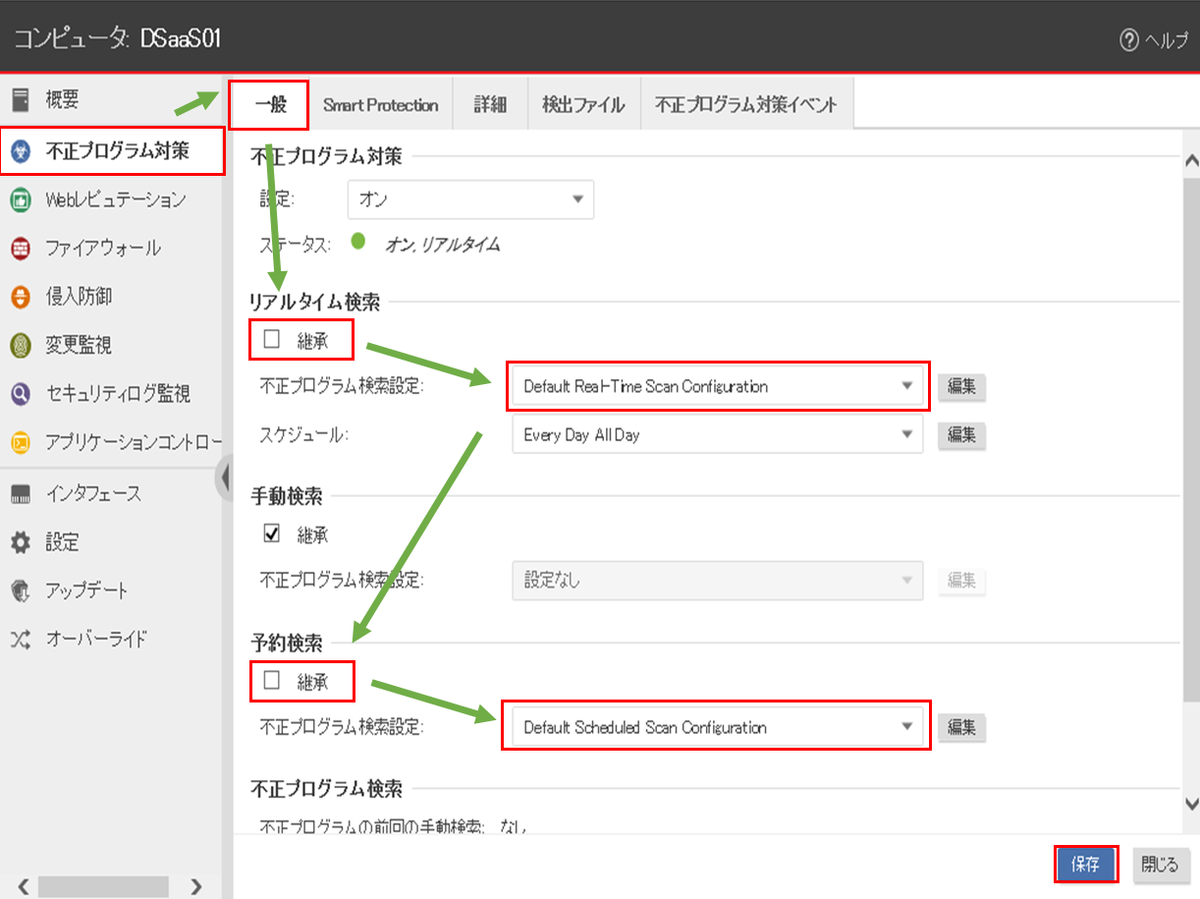
Task: Click the sidebar horizontal scrollbar right arrow
Action: [x=196, y=886]
